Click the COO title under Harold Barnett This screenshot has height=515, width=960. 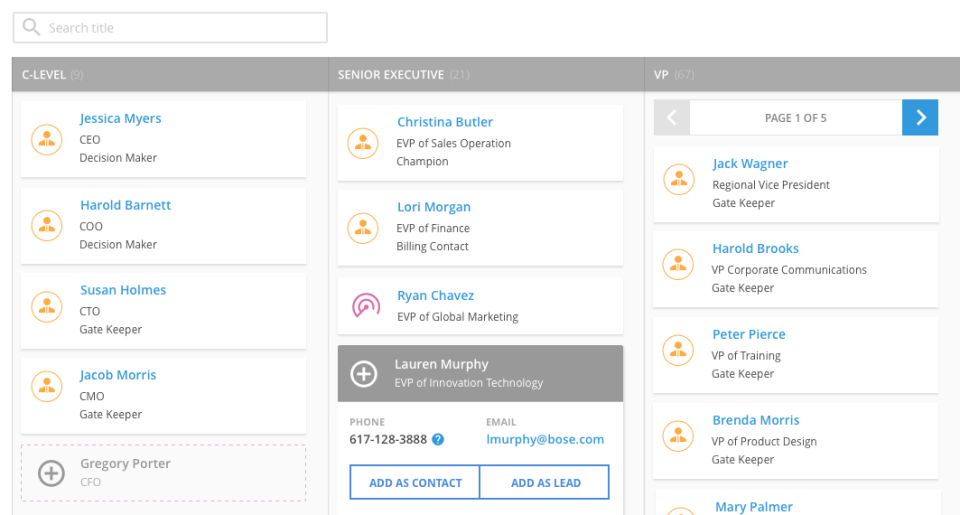click(91, 226)
